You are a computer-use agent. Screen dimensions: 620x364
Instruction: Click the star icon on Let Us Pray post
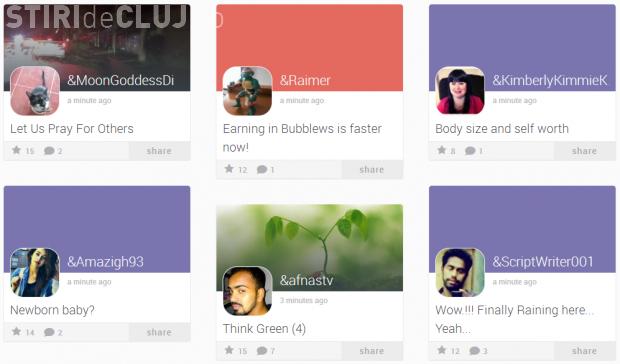pos(16,150)
